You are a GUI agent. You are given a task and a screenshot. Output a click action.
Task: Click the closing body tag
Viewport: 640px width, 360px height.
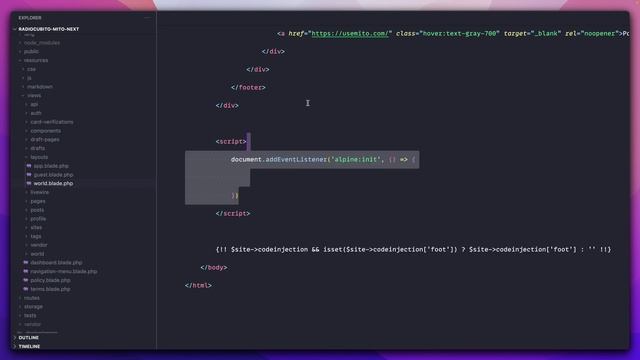click(213, 267)
